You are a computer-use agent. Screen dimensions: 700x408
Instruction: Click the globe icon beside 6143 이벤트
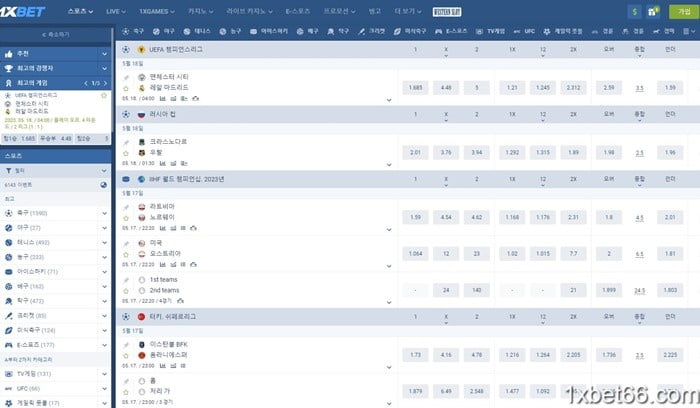[104, 185]
